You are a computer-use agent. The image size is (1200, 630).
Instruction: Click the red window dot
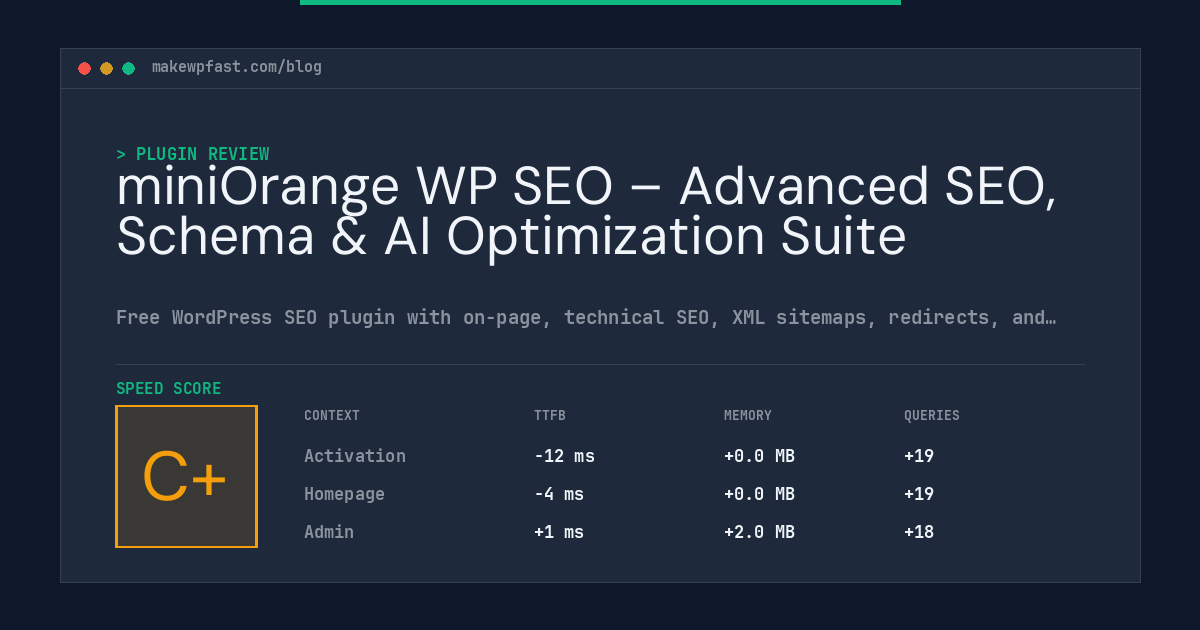click(84, 68)
